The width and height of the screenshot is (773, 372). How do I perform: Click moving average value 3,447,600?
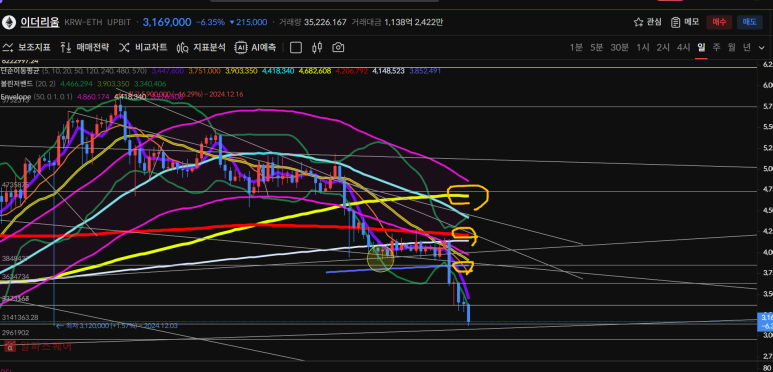(x=168, y=71)
